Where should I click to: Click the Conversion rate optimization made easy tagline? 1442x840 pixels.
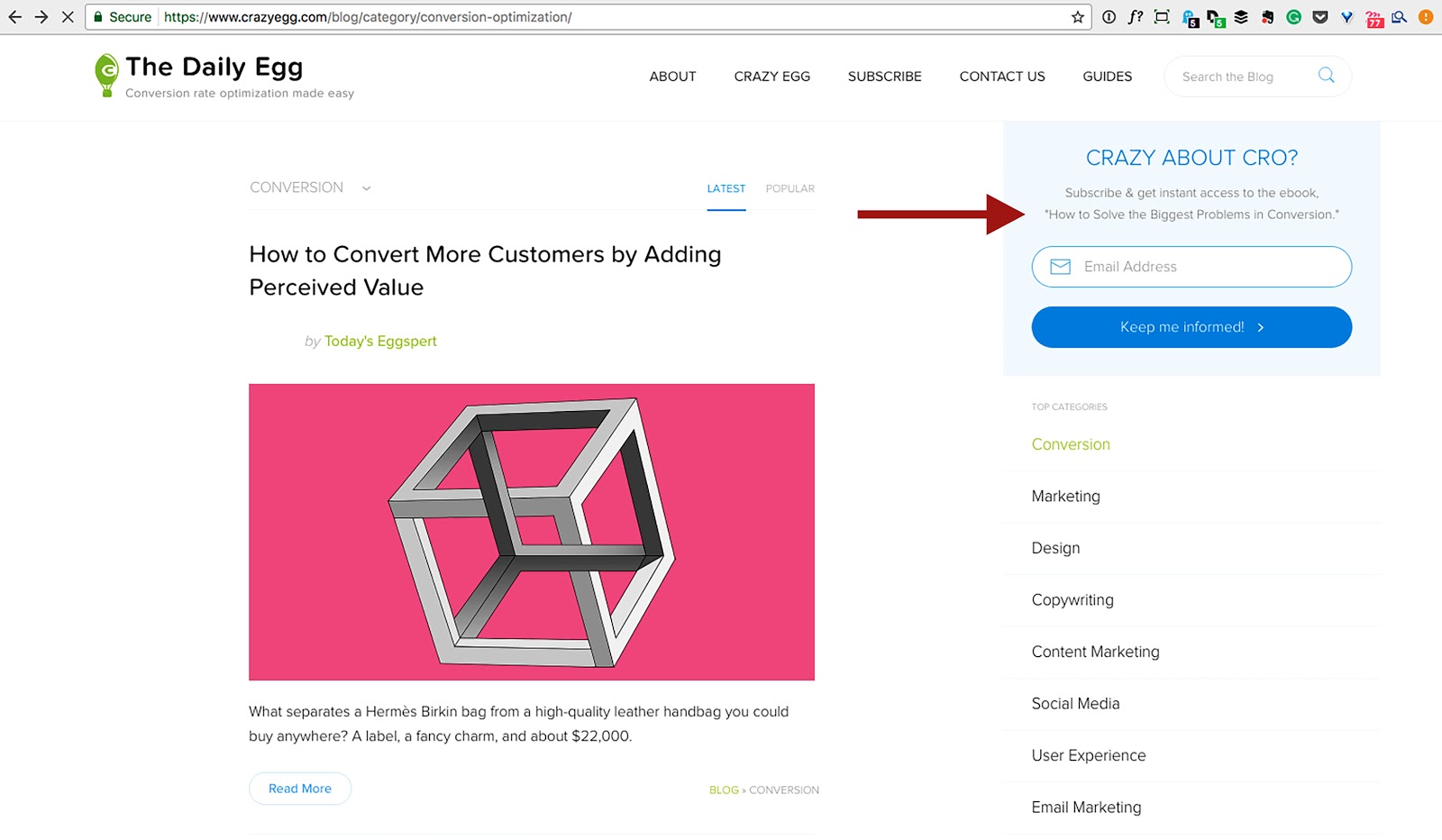pyautogui.click(x=240, y=94)
